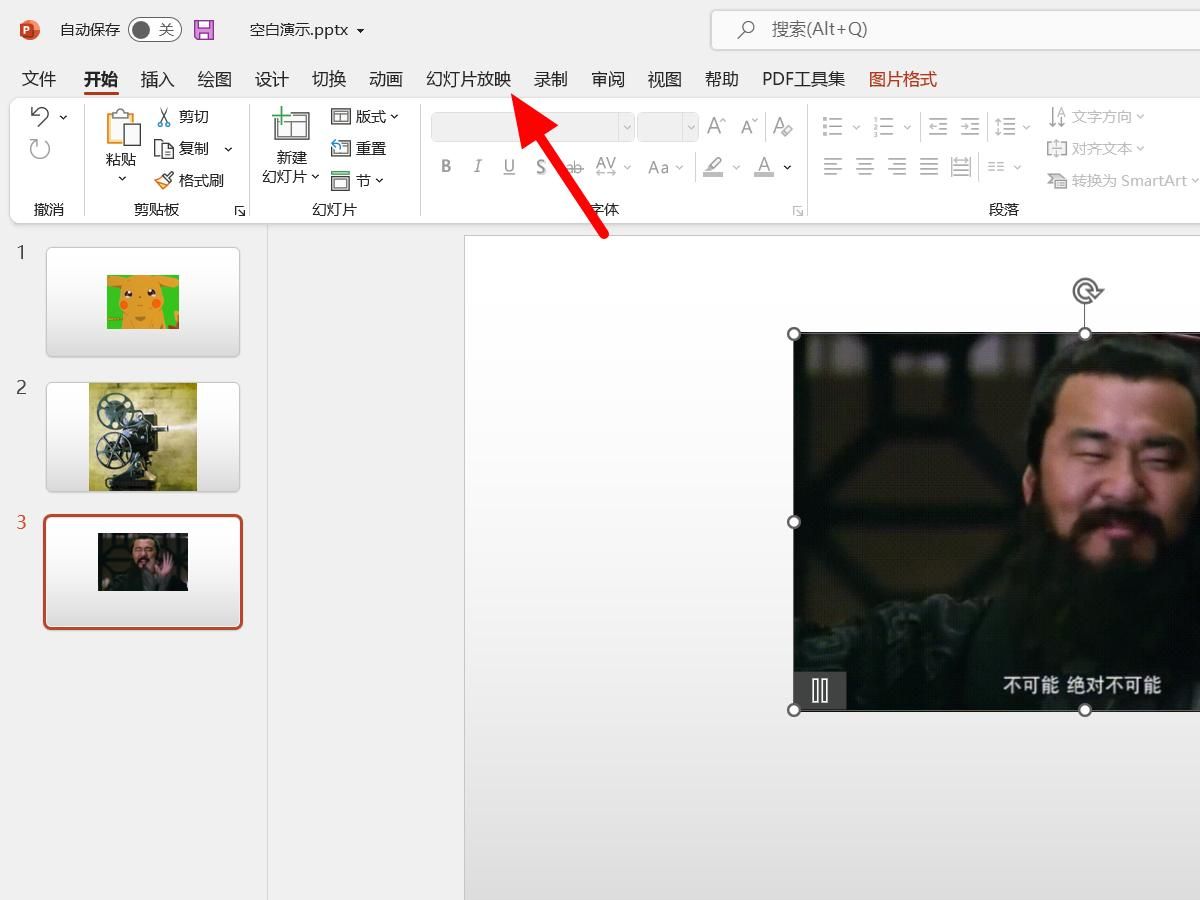Screen dimensions: 1200x900
Task: Click the align left icon
Action: (x=833, y=167)
